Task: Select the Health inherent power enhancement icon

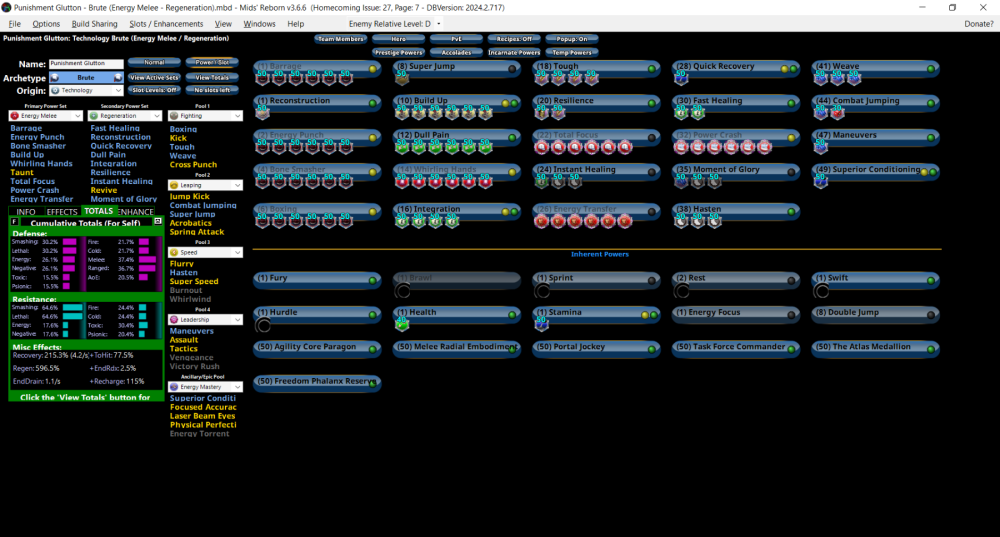Action: (x=402, y=323)
